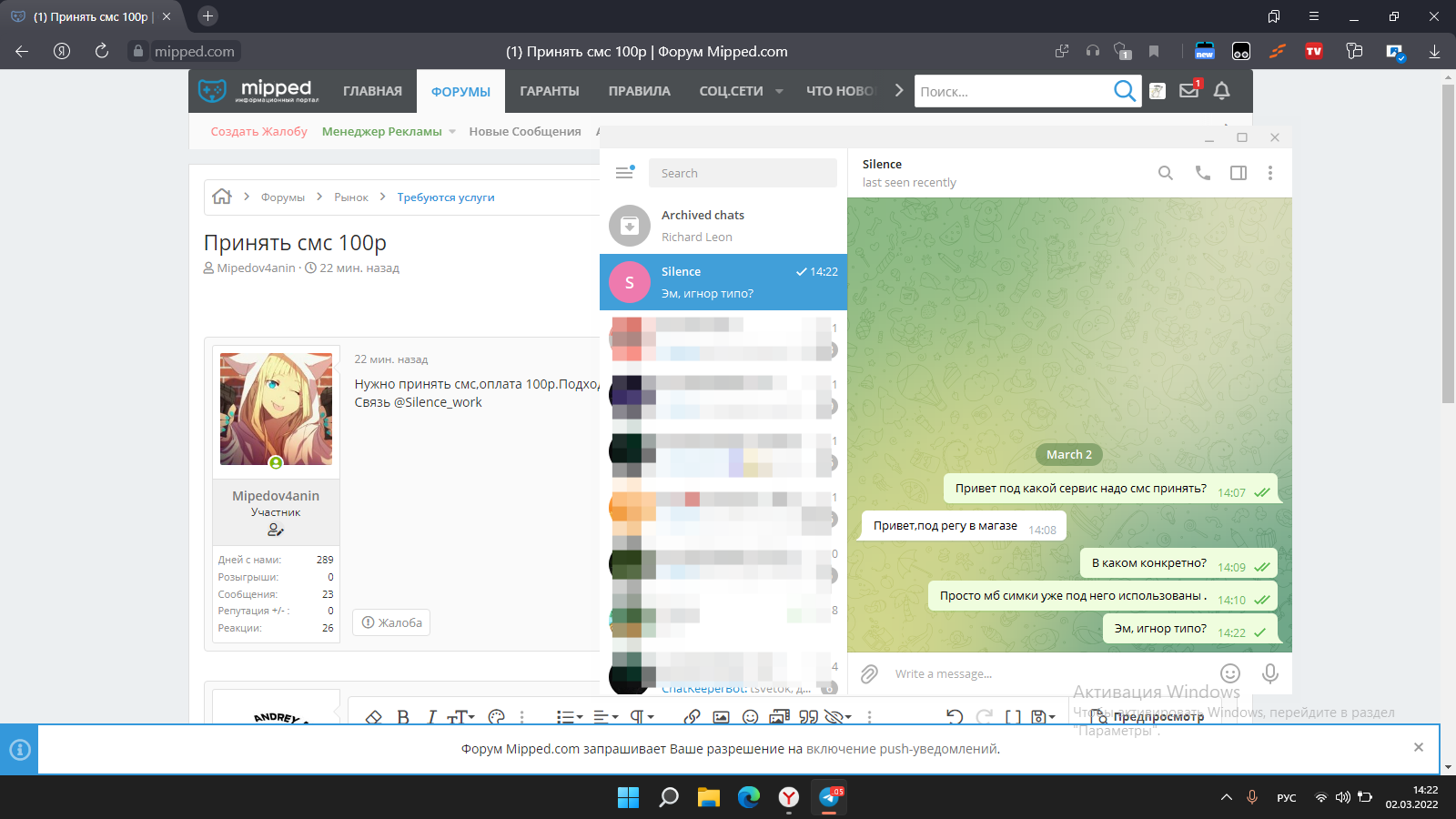Screen dimensions: 1456x819
Task: Open the browser hamburger menu
Action: 1314,16
